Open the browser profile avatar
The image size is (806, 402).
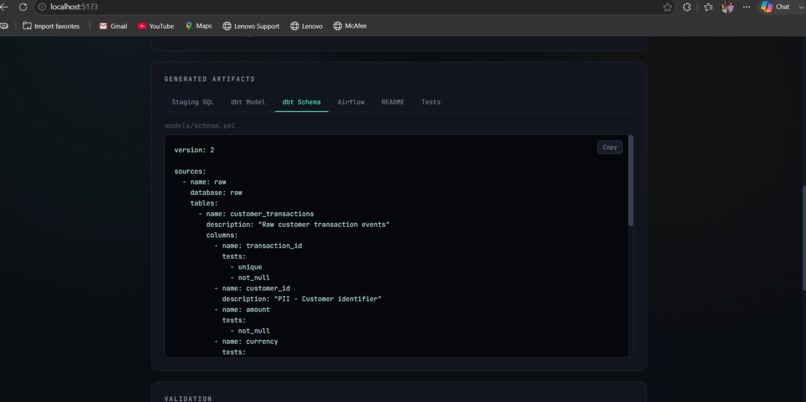coord(727,7)
